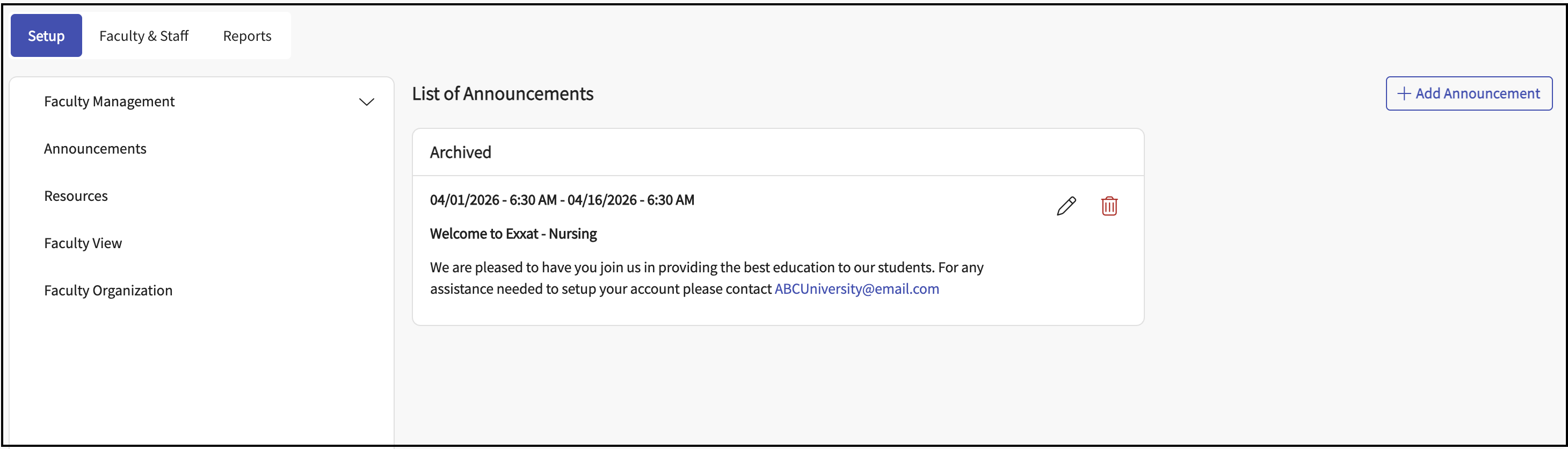Go to the Reports tab
The height and width of the screenshot is (449, 1568).
247,36
